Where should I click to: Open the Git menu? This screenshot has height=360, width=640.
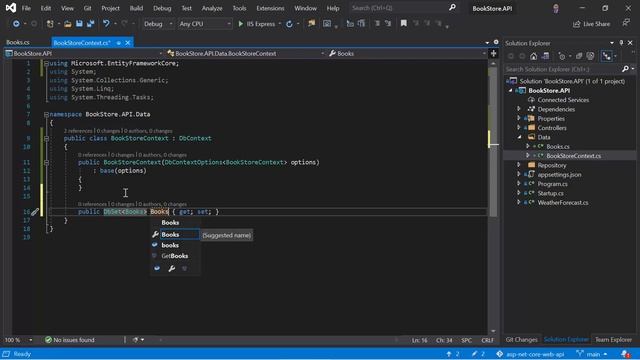pos(87,8)
